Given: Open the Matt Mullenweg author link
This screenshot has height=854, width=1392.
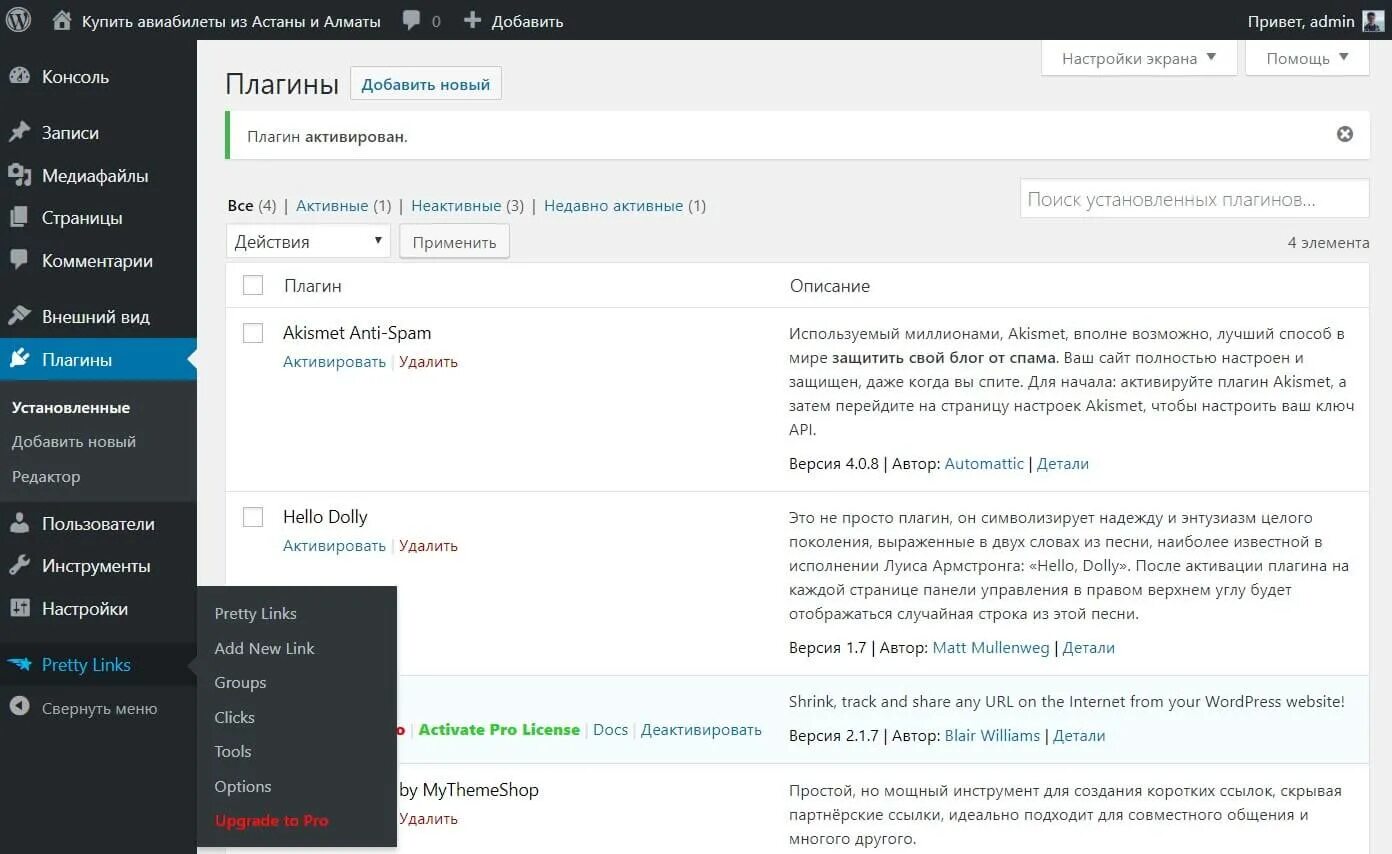Looking at the screenshot, I should coord(991,648).
